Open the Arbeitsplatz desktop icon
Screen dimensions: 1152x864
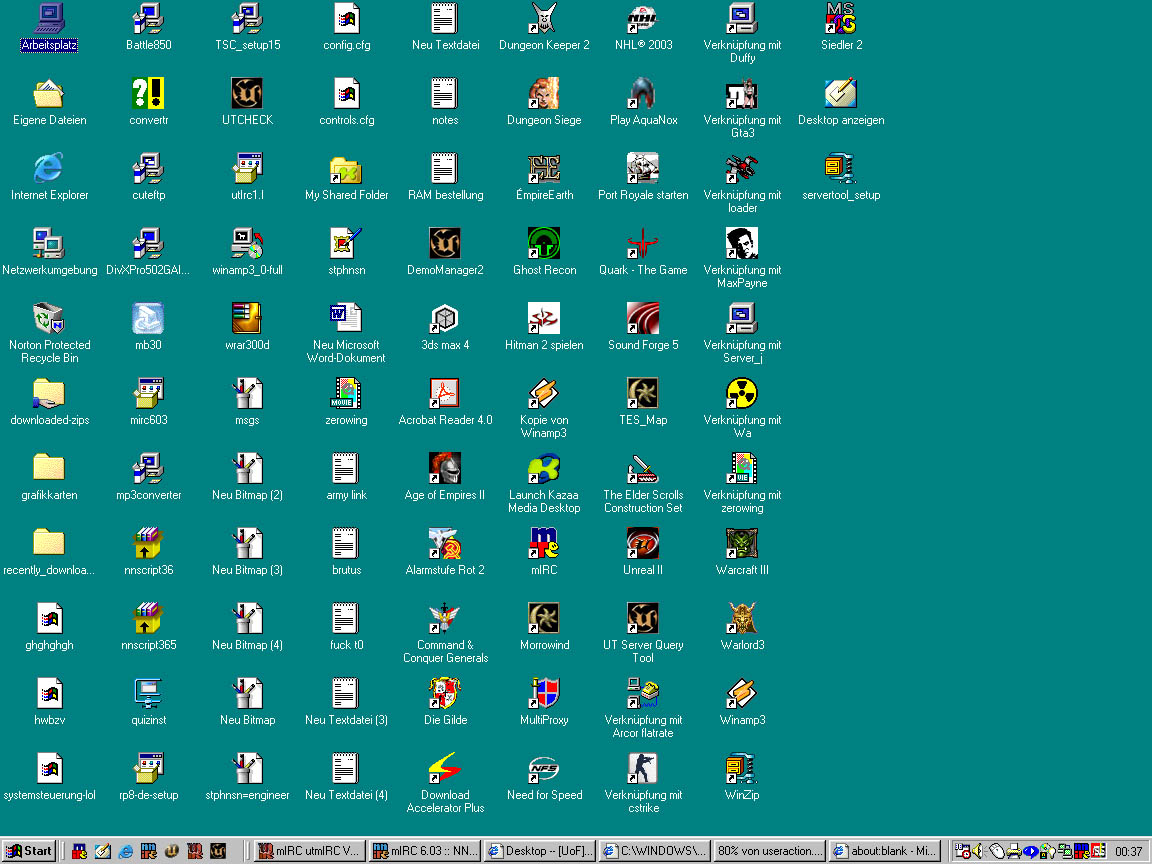[x=49, y=18]
